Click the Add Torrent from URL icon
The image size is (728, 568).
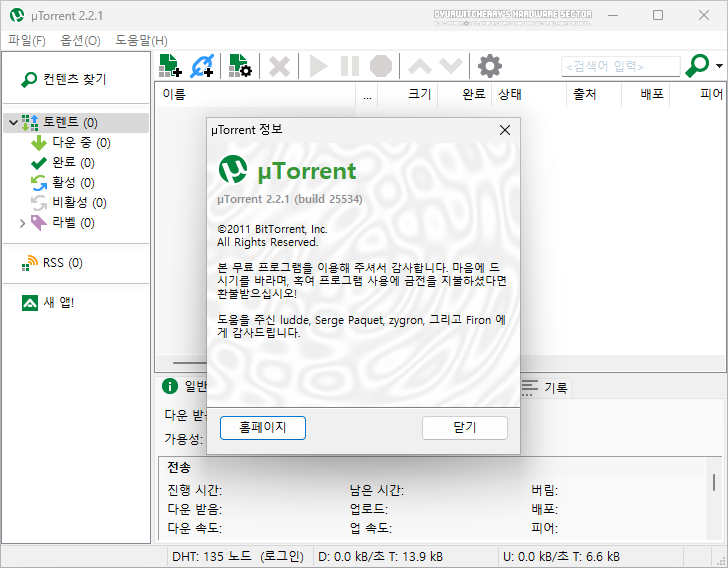[202, 65]
